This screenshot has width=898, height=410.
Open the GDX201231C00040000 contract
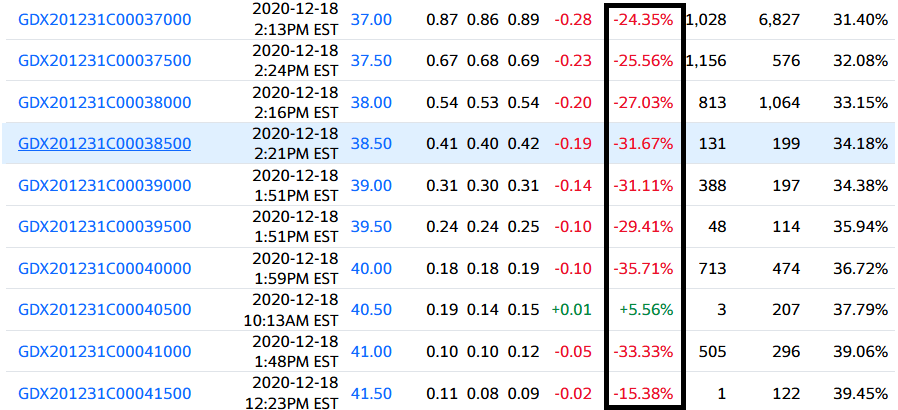[104, 268]
